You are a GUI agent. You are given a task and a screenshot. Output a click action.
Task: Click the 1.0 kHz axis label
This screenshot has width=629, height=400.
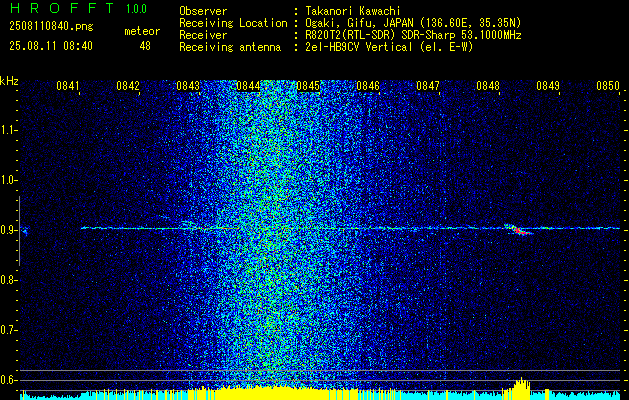click(8, 180)
